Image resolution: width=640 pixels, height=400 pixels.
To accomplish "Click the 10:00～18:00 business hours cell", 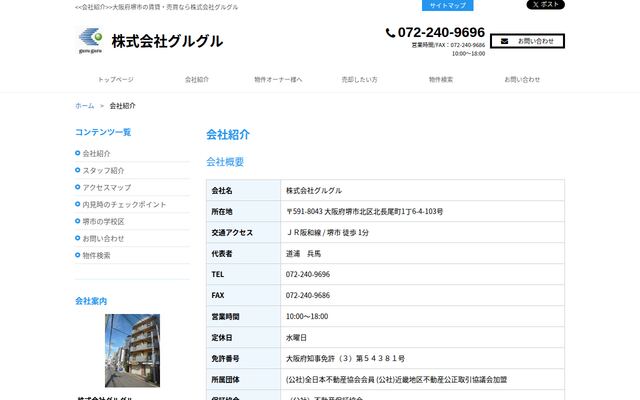I will [x=422, y=316].
